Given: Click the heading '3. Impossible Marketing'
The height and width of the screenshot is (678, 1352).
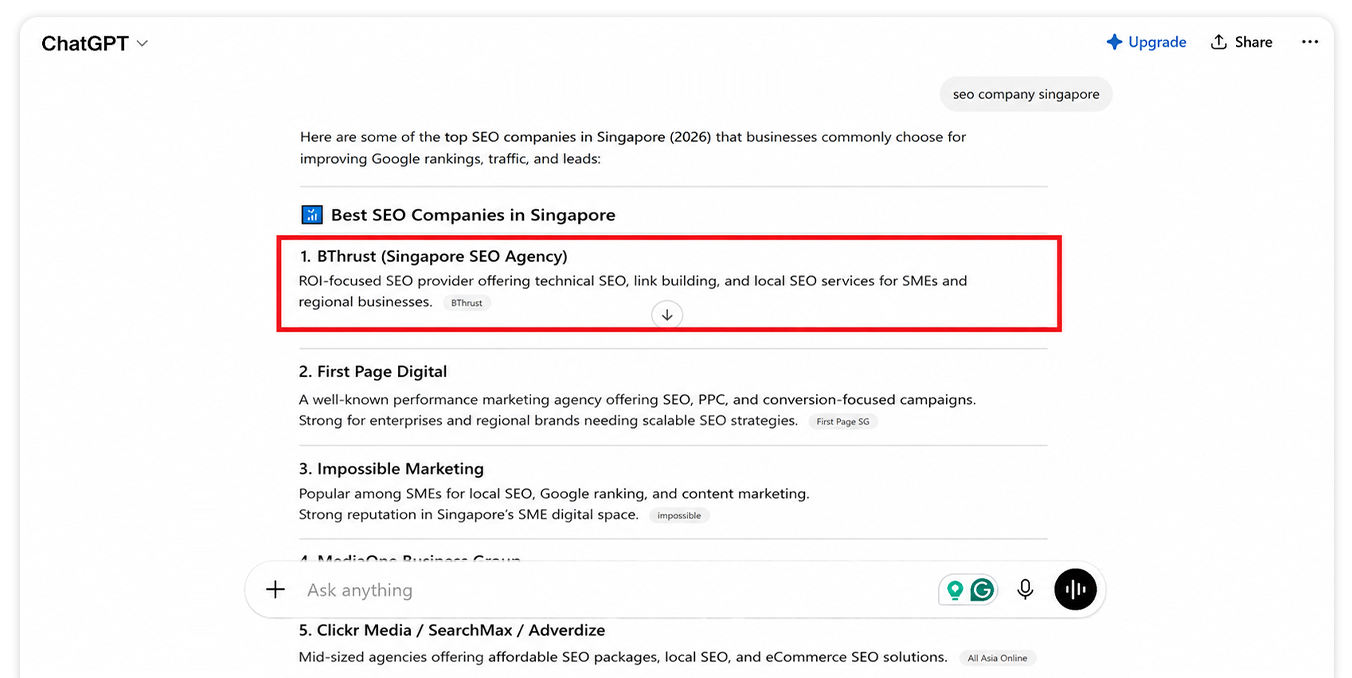Looking at the screenshot, I should point(391,468).
